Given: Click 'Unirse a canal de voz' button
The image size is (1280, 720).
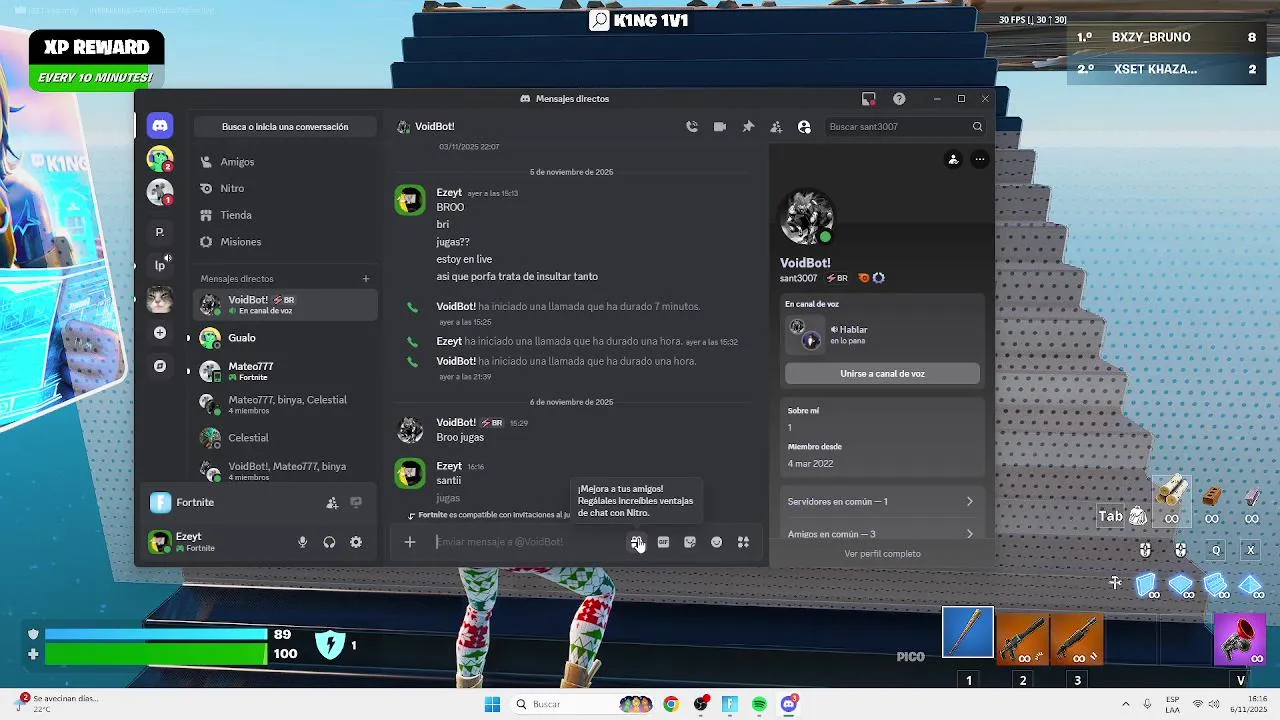Looking at the screenshot, I should click(882, 374).
